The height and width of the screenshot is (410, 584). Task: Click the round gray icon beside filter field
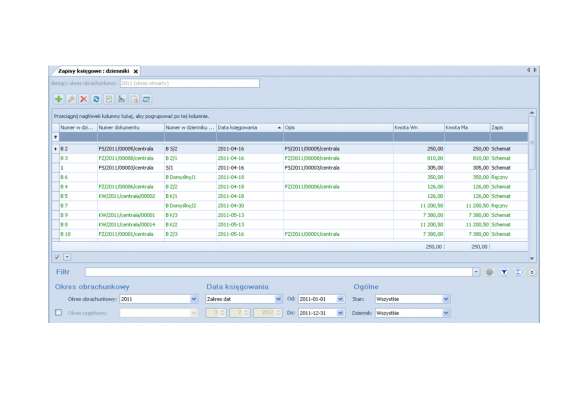(490, 272)
